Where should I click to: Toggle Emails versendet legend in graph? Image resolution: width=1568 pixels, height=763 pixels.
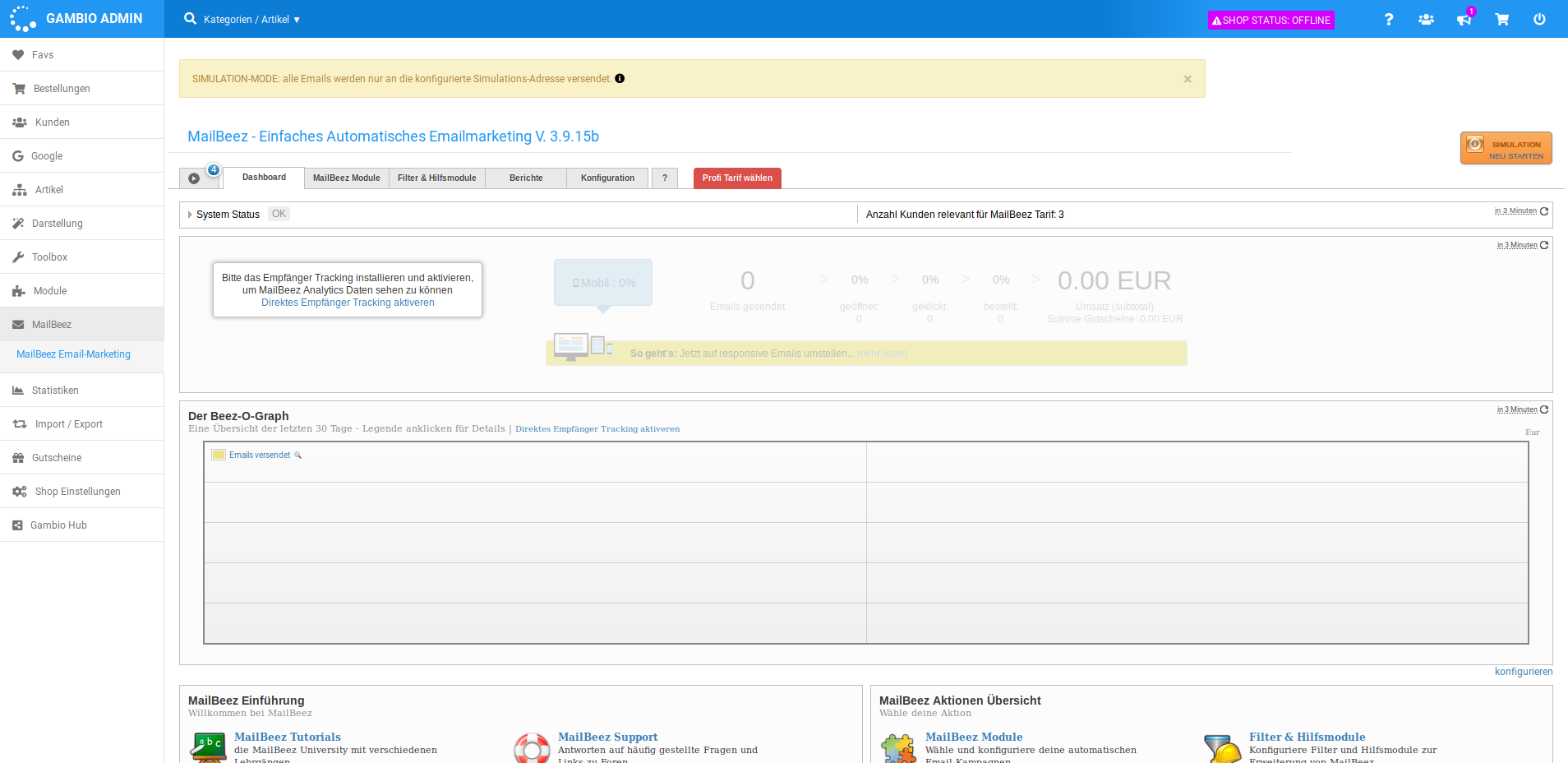tap(260, 455)
